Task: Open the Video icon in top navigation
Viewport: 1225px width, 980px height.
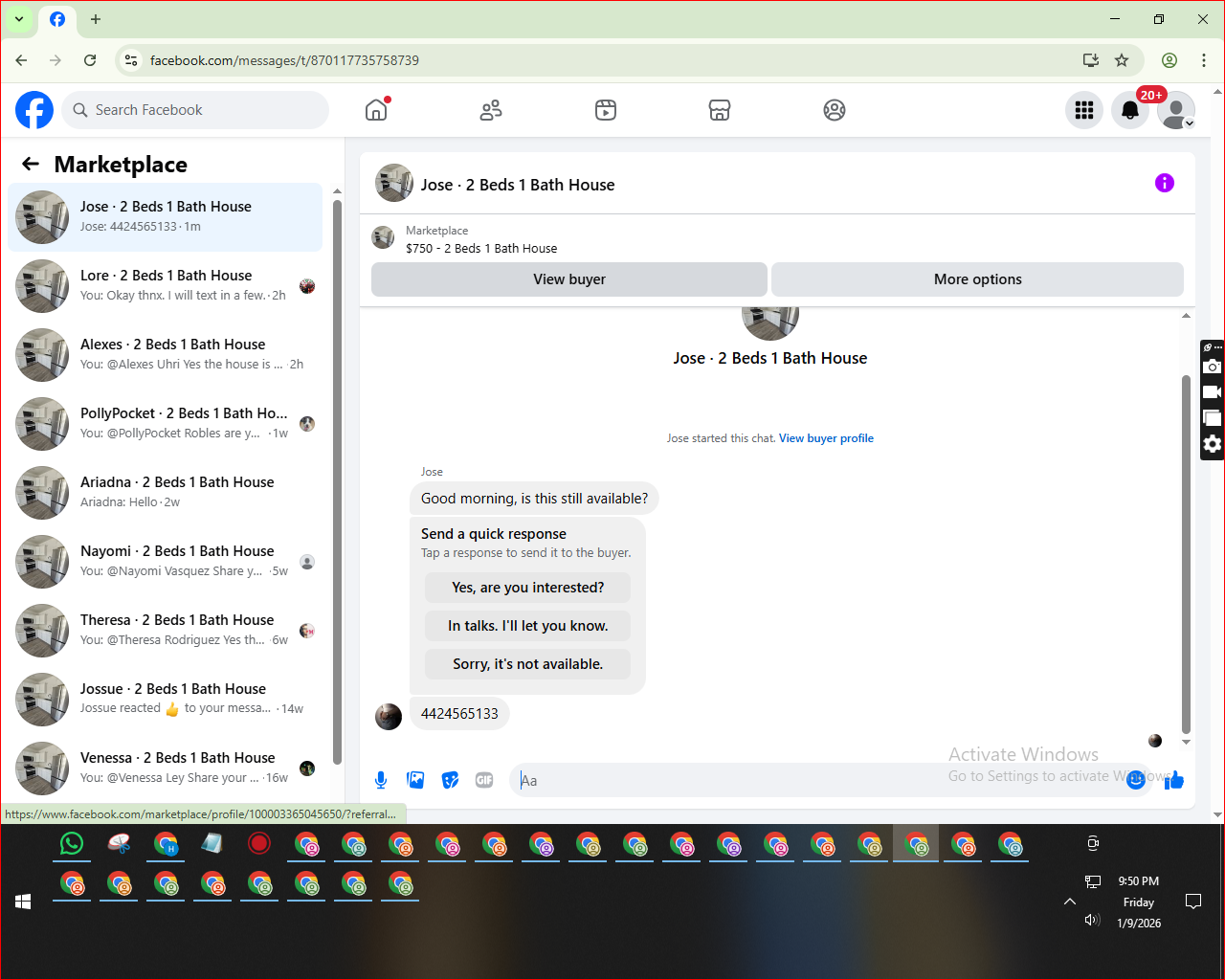Action: coord(606,110)
